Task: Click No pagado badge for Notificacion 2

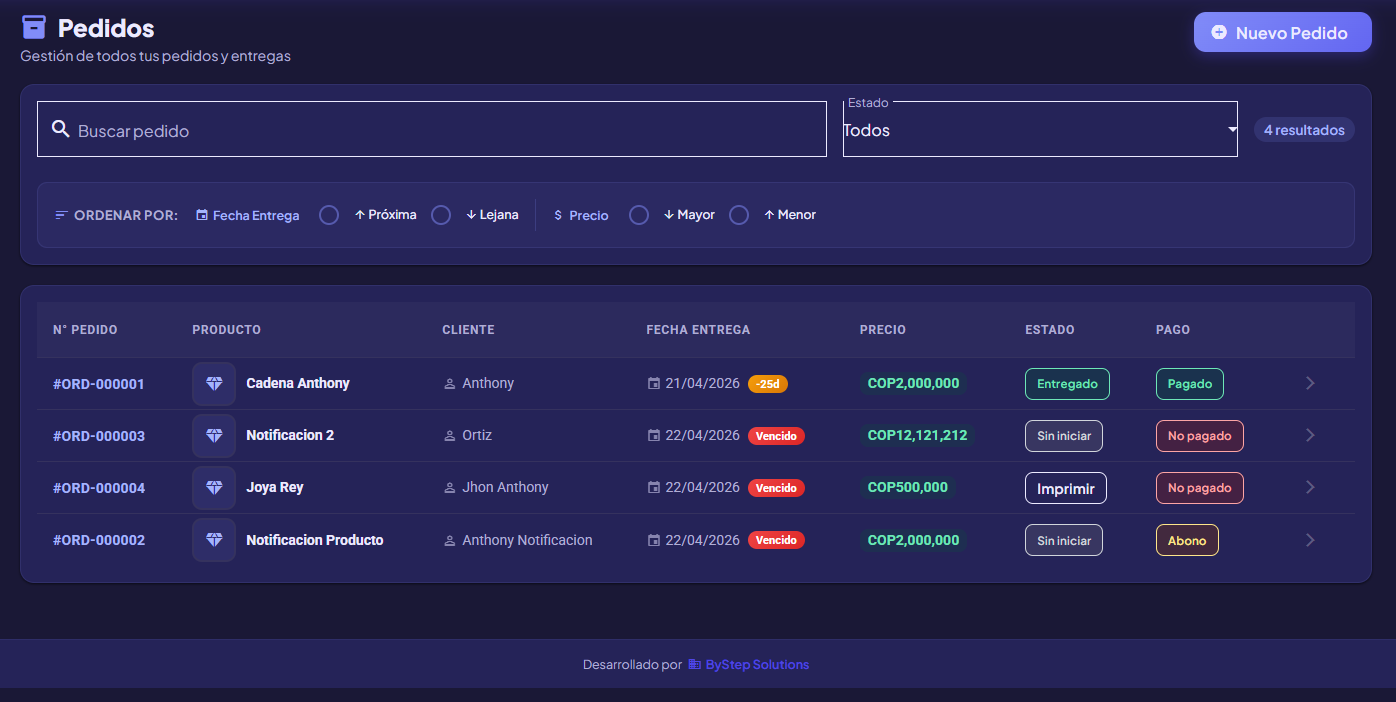Action: point(1200,436)
